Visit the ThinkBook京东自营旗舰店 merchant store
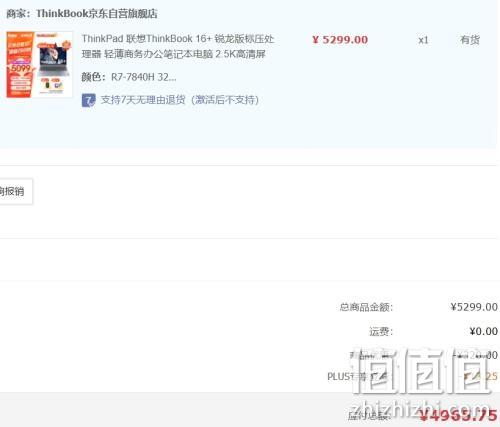The image size is (500, 427). (97, 14)
